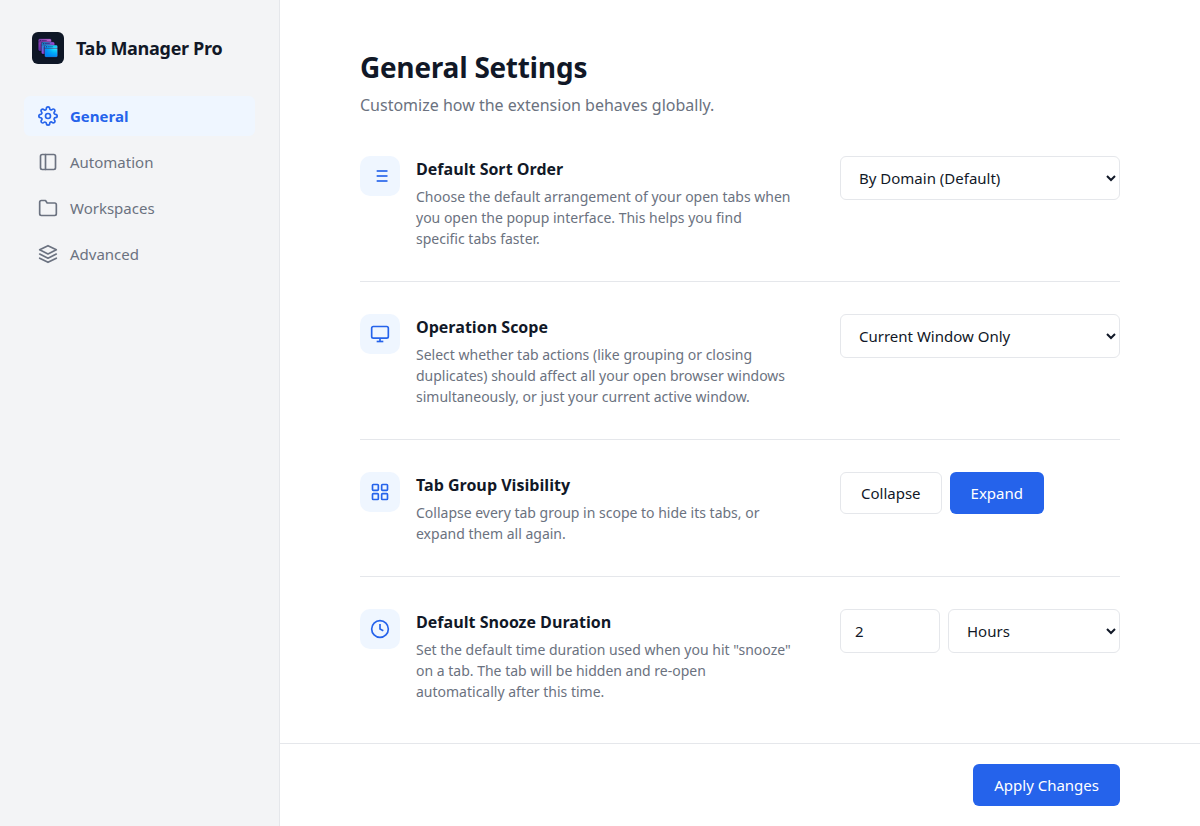Focus the snooze duration number field
Viewport: 1200px width, 826px height.
[890, 631]
